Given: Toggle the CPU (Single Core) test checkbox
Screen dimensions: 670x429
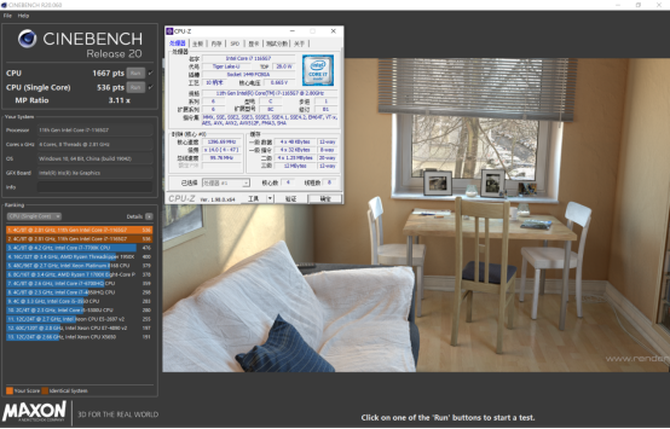Looking at the screenshot, I should 151,87.
